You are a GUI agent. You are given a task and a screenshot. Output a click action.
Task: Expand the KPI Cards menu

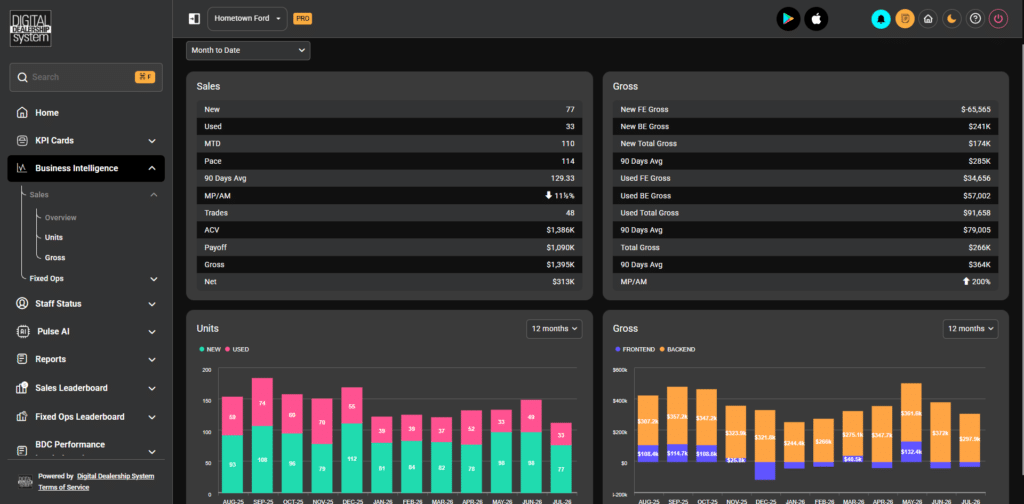86,140
